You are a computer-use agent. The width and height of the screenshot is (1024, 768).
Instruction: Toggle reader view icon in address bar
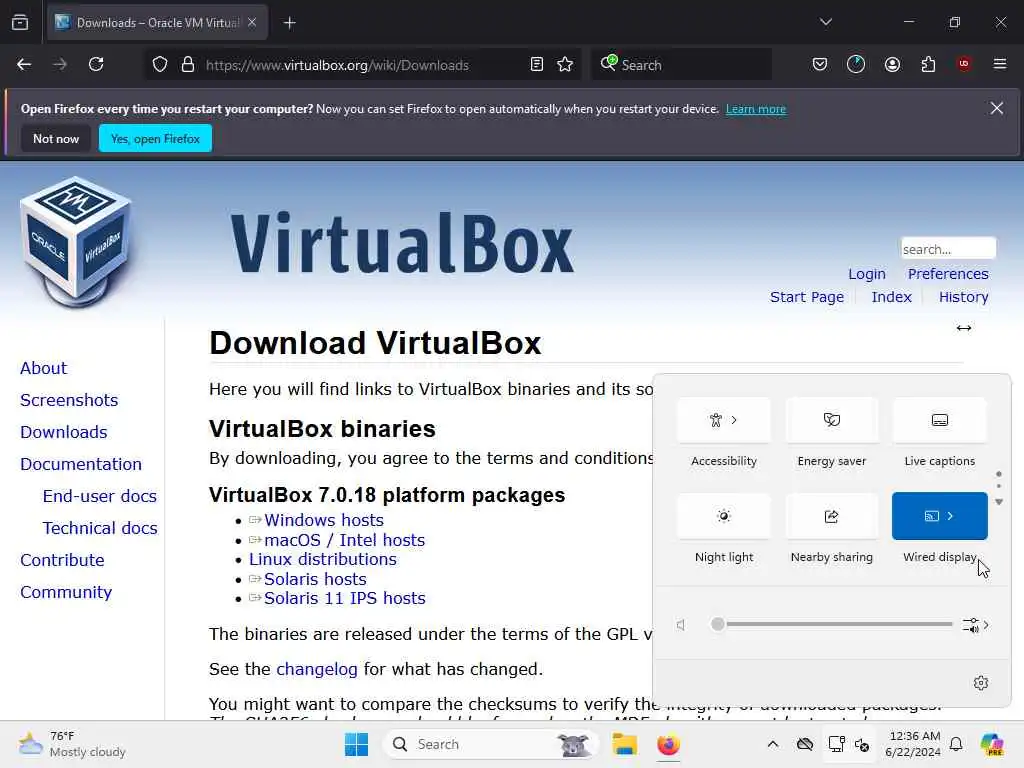tap(537, 64)
